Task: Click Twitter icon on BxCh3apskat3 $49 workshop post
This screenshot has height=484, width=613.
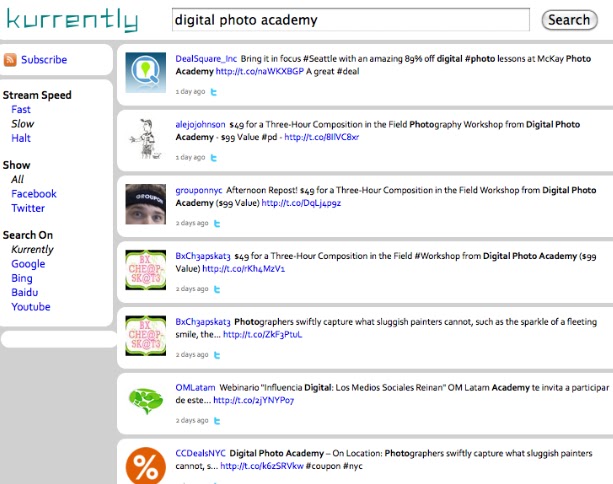Action: pos(217,289)
